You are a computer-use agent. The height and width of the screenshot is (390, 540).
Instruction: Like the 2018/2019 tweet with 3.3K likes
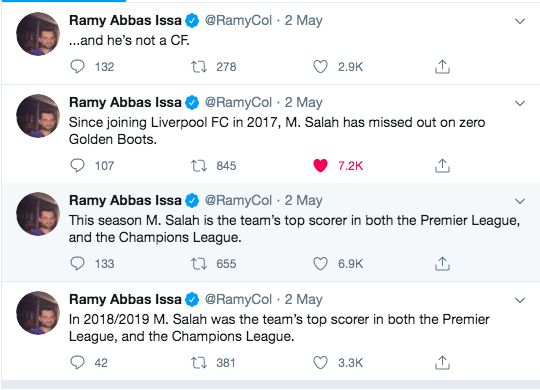click(x=320, y=363)
